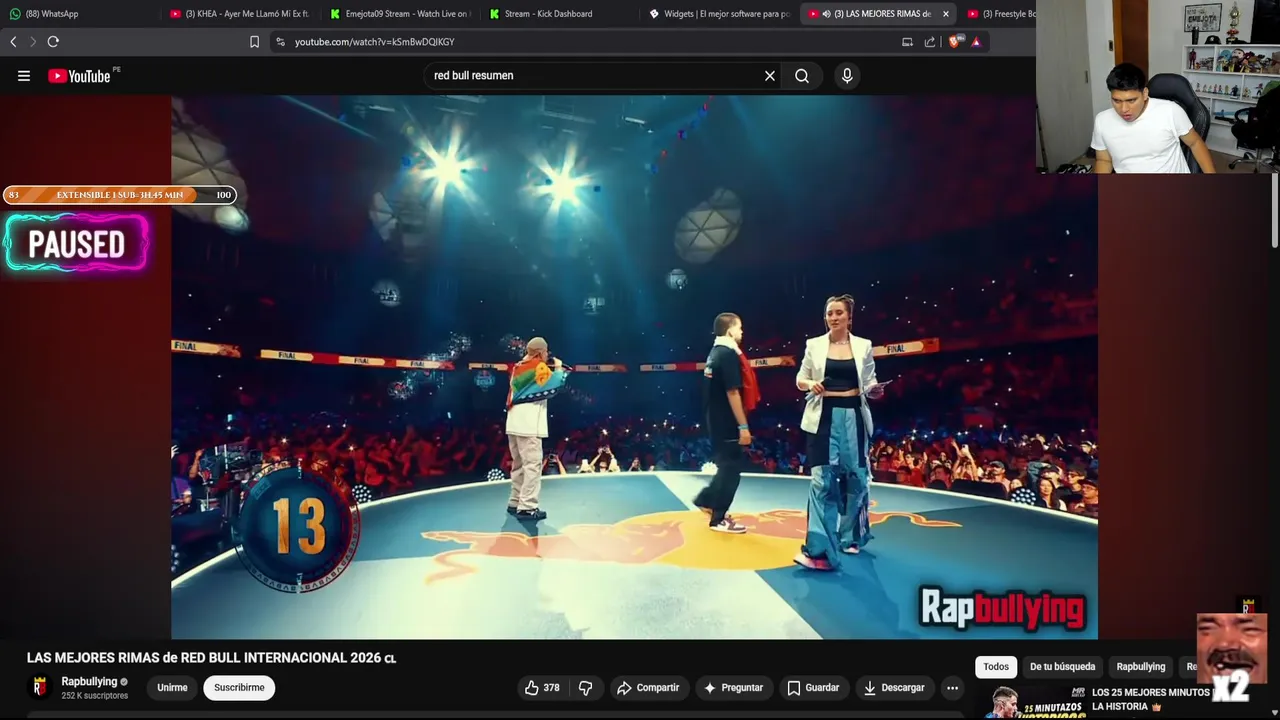
Task: Clear the search box with the X
Action: click(x=770, y=76)
